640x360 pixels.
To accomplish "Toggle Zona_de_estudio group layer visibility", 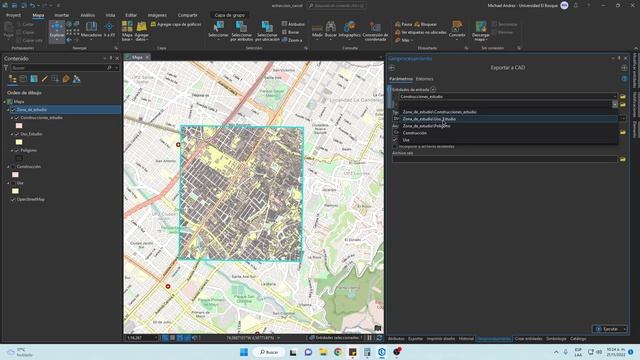I will pos(13,110).
